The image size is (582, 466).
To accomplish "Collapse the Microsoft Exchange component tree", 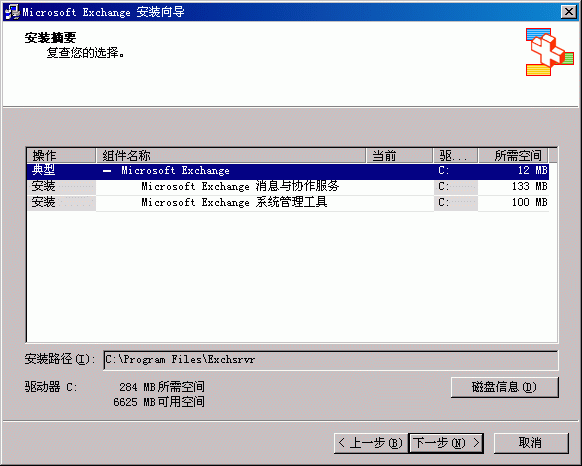I will pyautogui.click(x=107, y=171).
